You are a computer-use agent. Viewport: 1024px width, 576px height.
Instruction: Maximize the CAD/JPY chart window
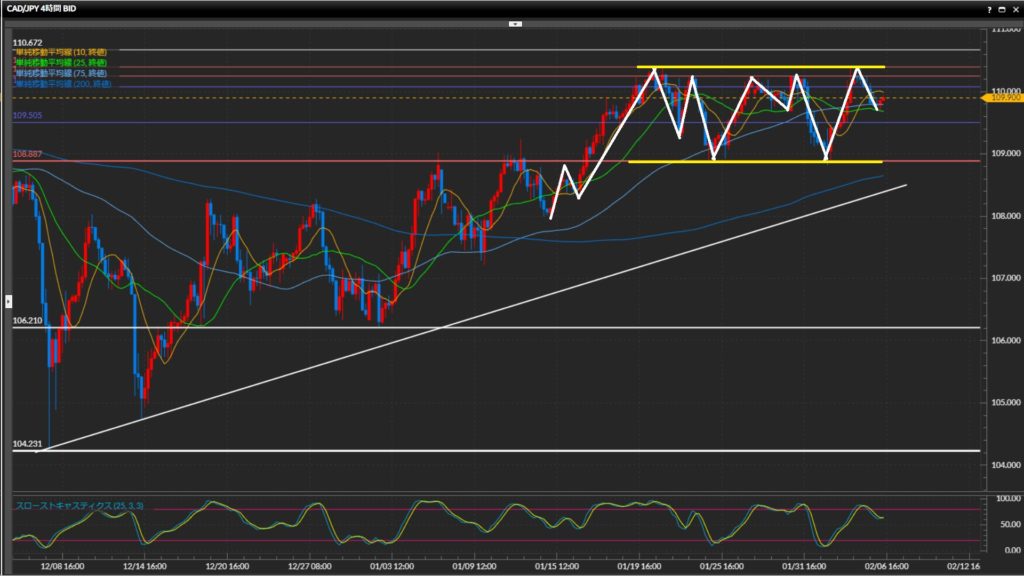(x=1002, y=7)
